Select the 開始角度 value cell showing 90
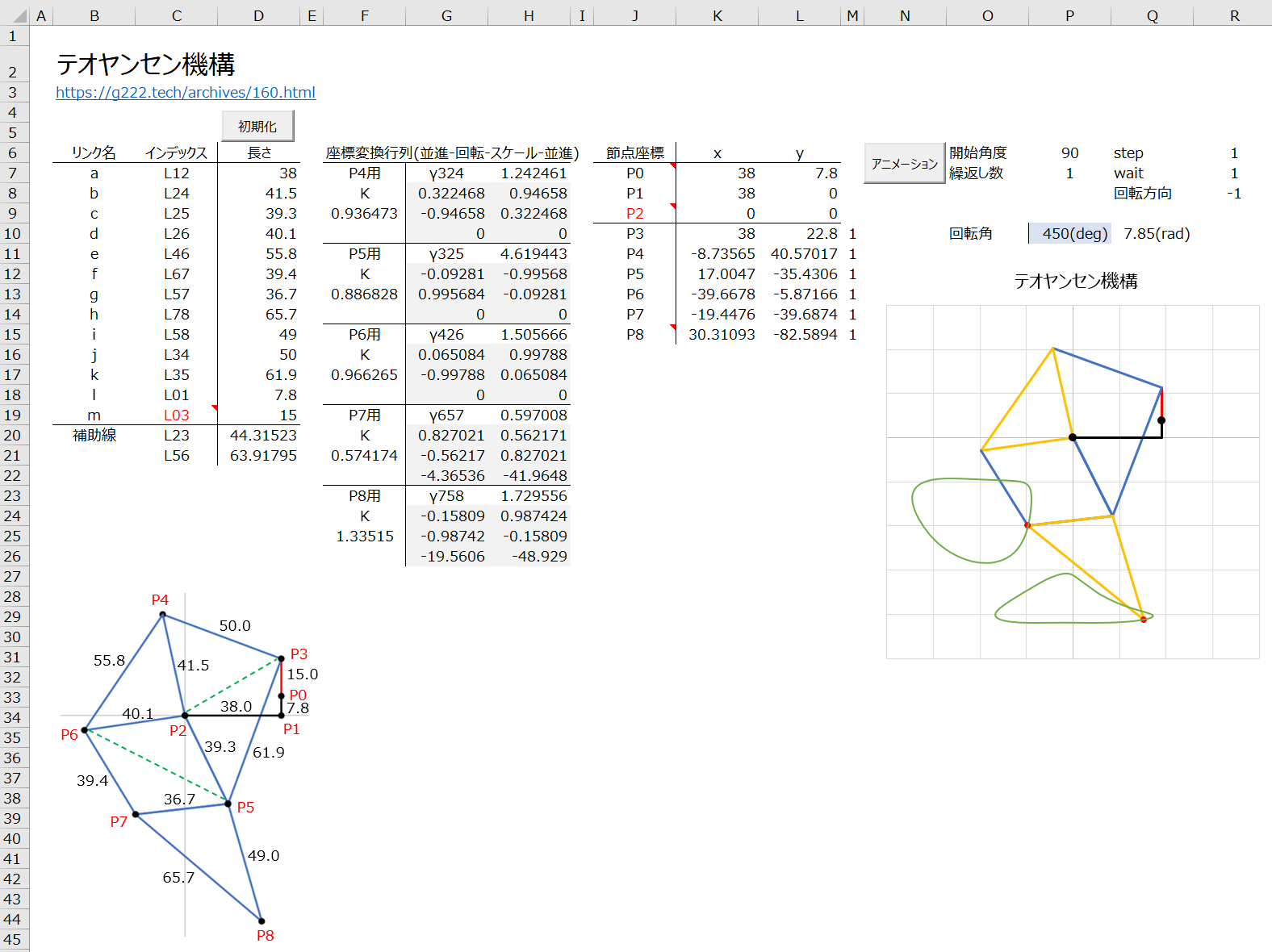 (1069, 153)
